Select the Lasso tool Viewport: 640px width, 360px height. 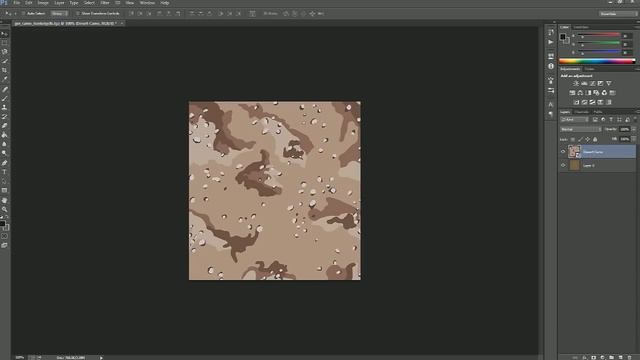4,52
